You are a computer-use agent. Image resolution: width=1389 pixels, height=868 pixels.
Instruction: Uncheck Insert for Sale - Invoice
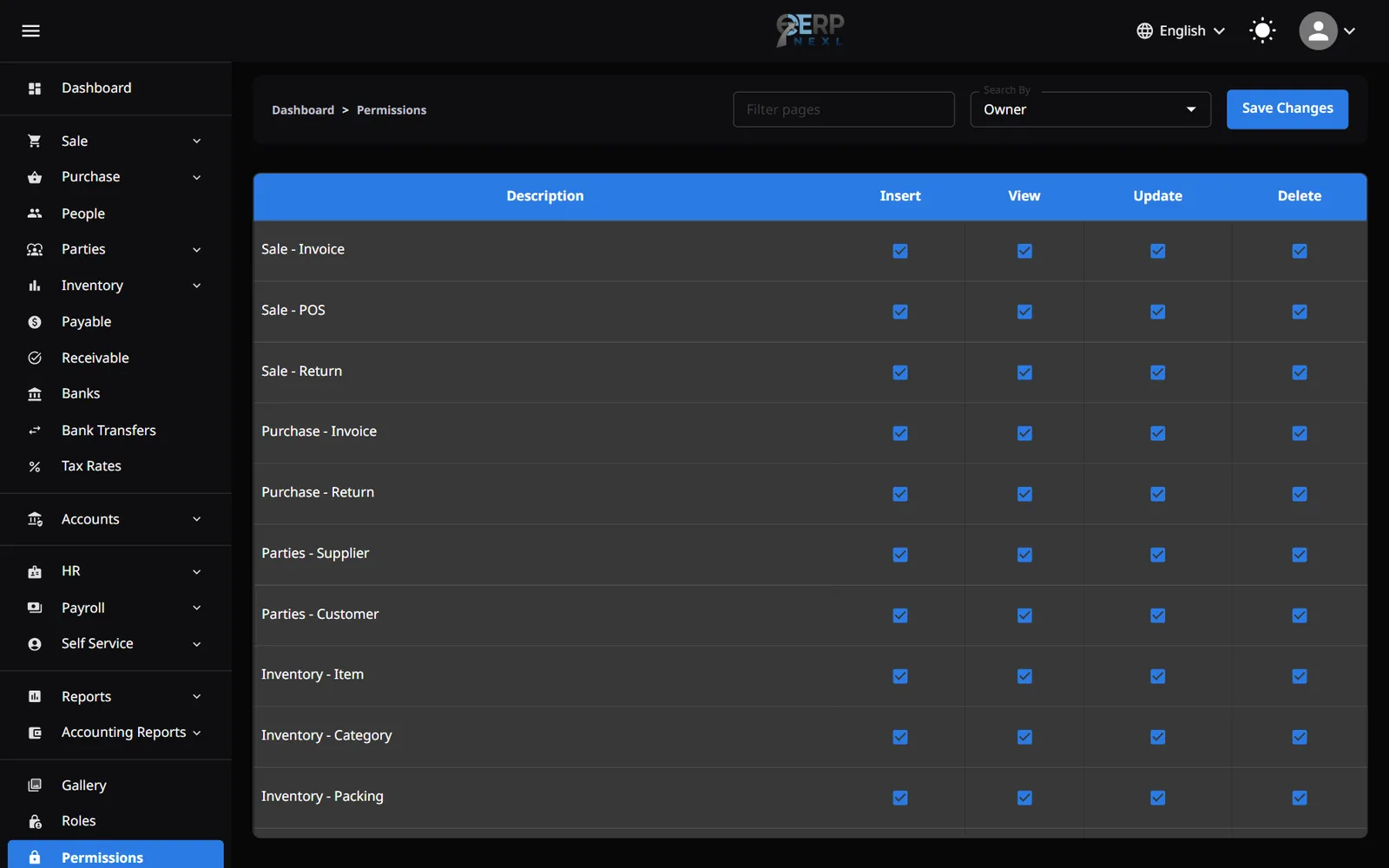coord(900,251)
